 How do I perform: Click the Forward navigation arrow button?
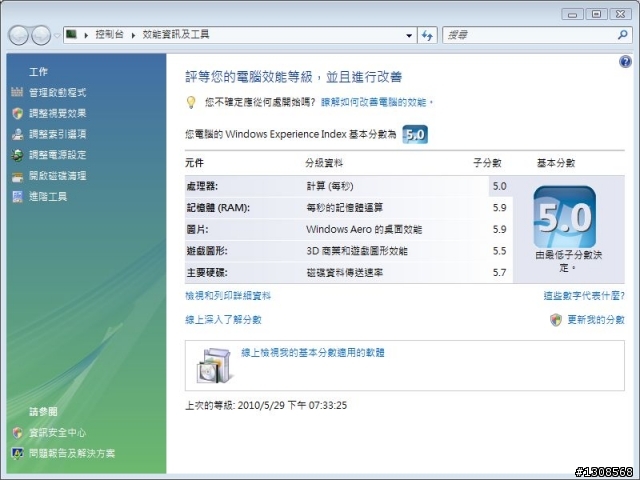[x=41, y=35]
